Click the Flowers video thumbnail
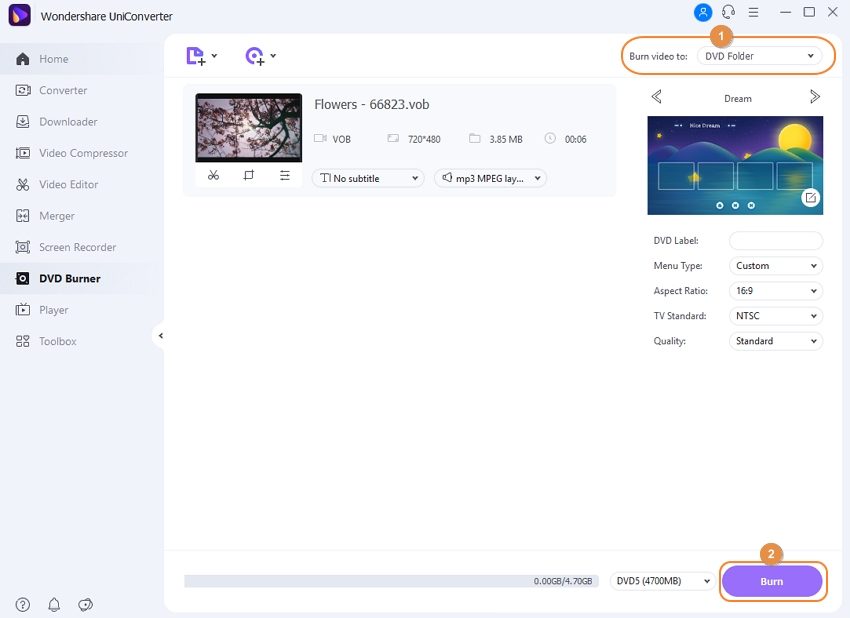Screen dimensions: 850x618 [249, 127]
